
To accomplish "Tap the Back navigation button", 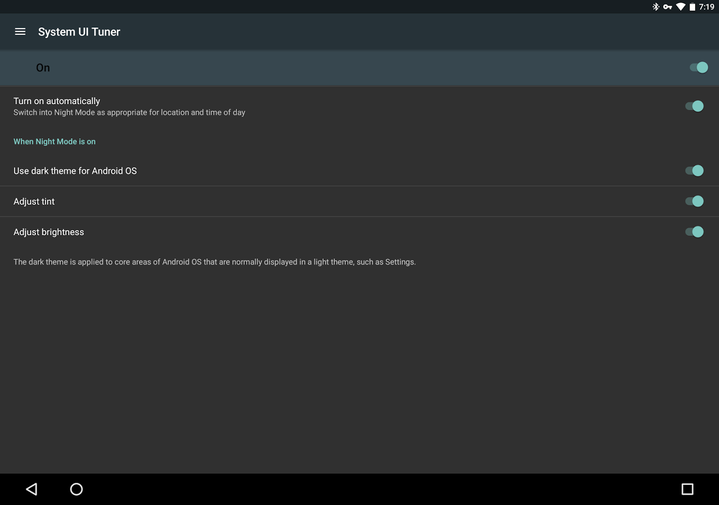I will coord(32,489).
